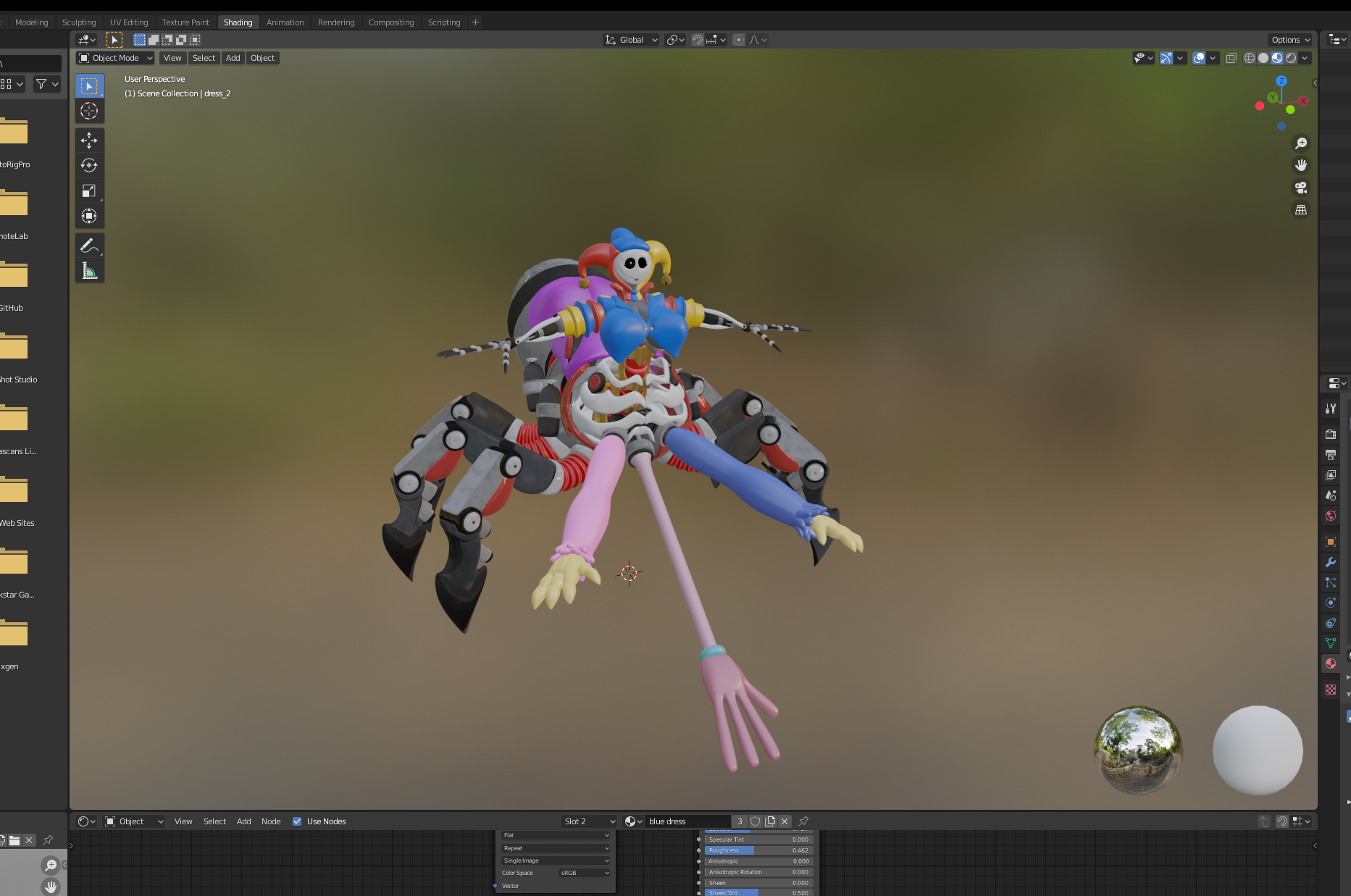1351x896 pixels.
Task: Select the Scale tool
Action: 89,190
